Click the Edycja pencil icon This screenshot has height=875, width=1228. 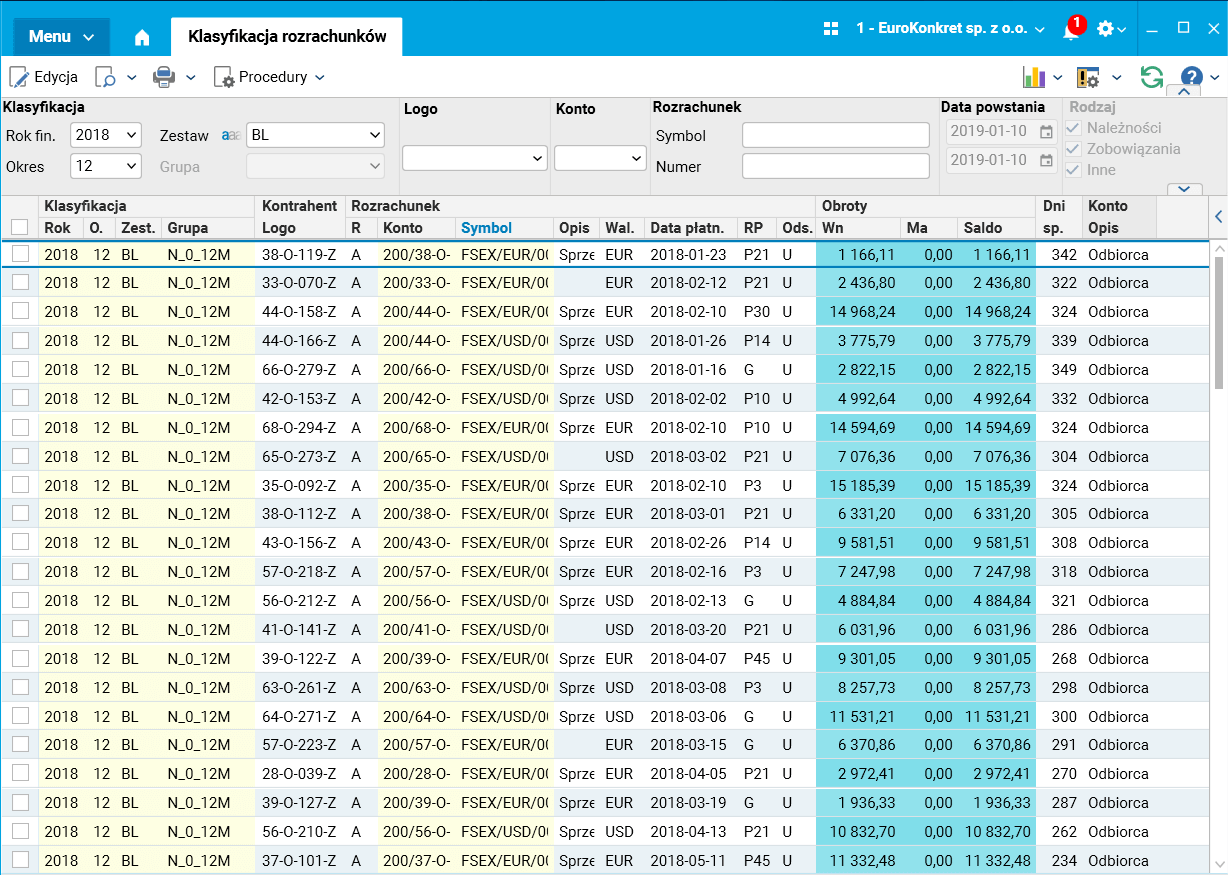click(19, 77)
